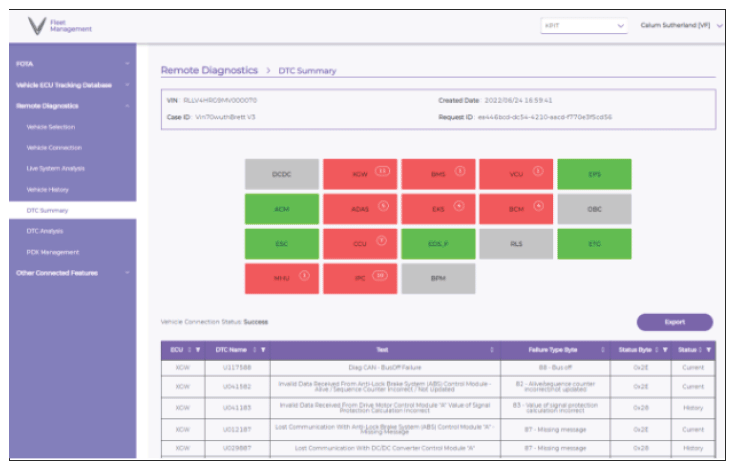Click the DTC Name column filter icon

(263, 350)
